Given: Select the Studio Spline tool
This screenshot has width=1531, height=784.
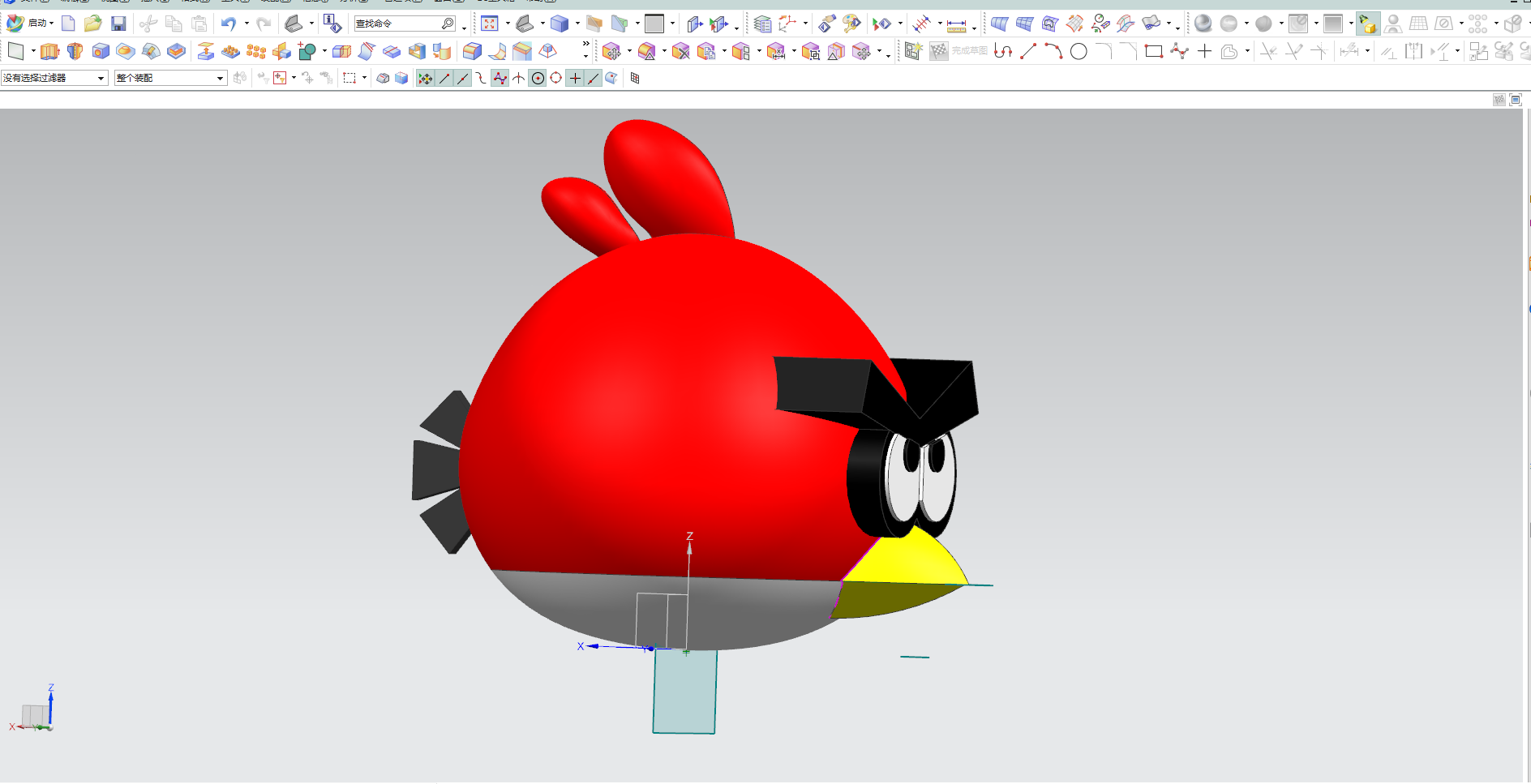Looking at the screenshot, I should pyautogui.click(x=1179, y=52).
